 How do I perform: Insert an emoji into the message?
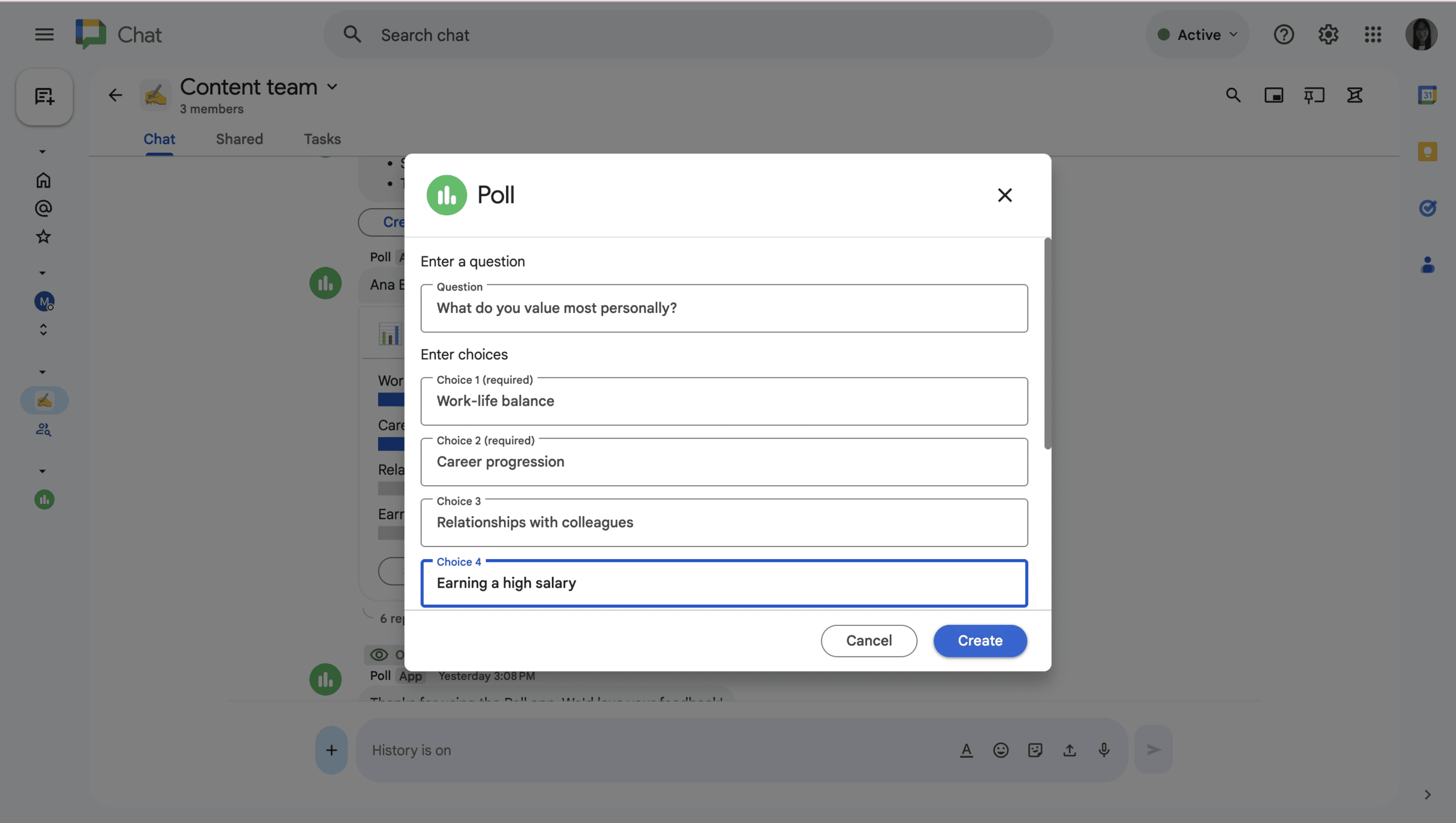click(x=1001, y=750)
